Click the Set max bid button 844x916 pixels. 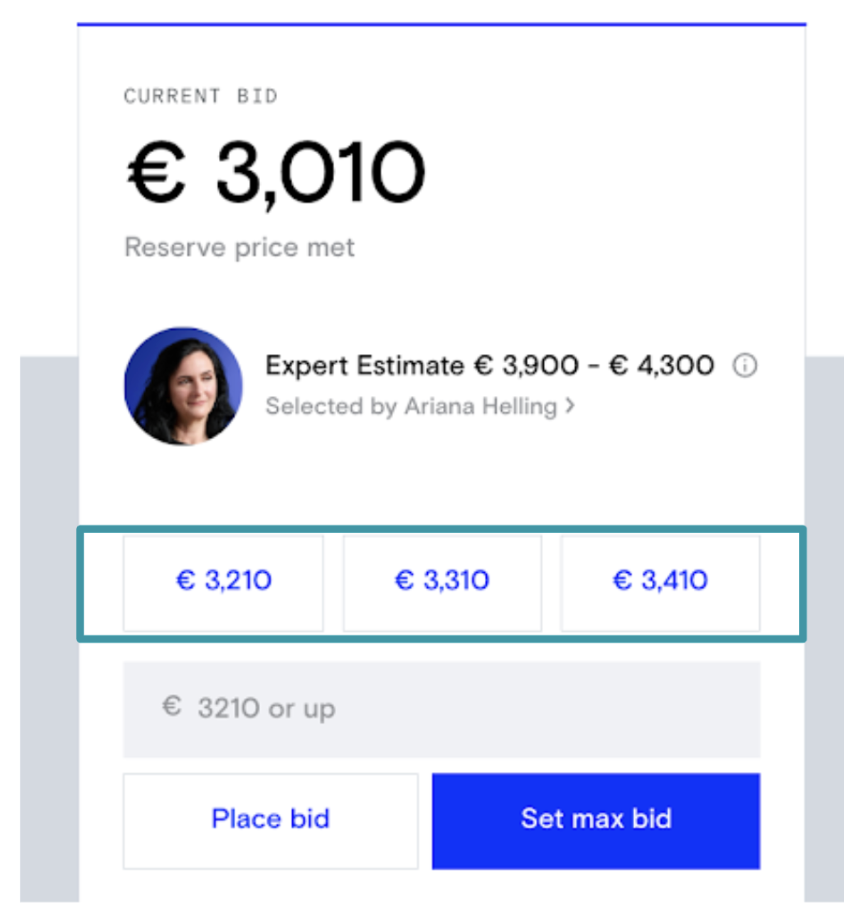coord(595,820)
